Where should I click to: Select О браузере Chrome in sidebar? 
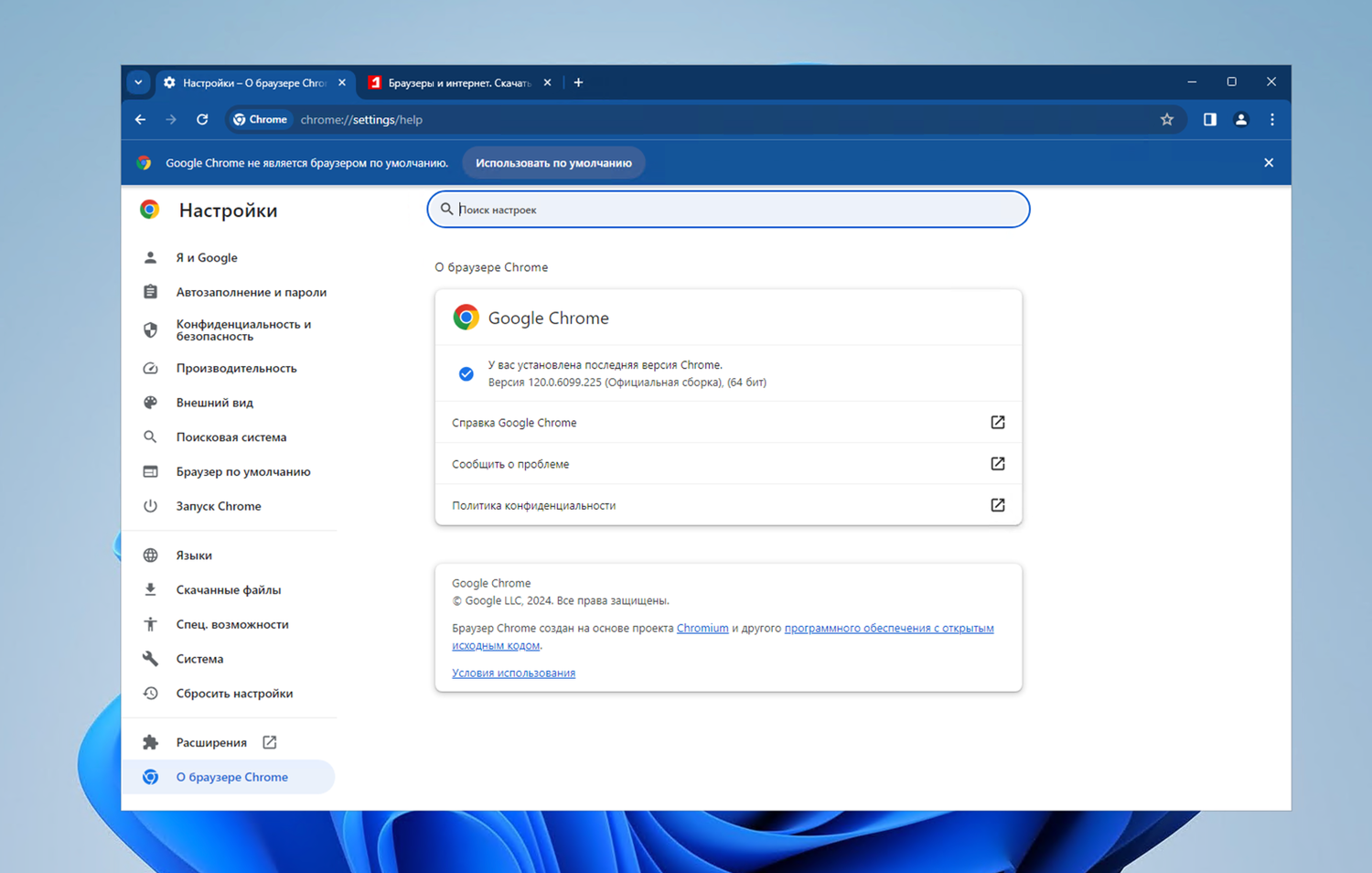229,777
